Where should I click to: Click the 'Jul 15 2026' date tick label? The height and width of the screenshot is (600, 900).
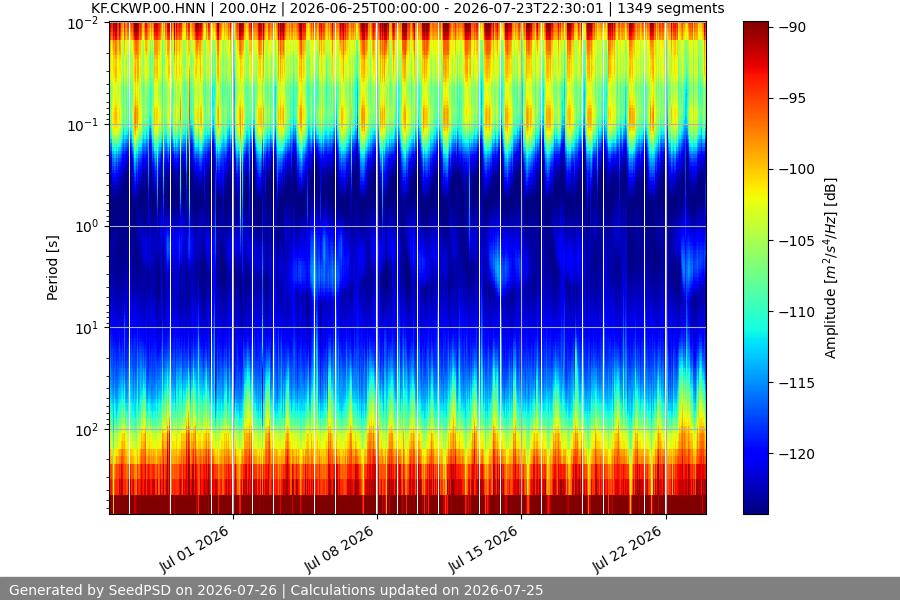tap(483, 549)
